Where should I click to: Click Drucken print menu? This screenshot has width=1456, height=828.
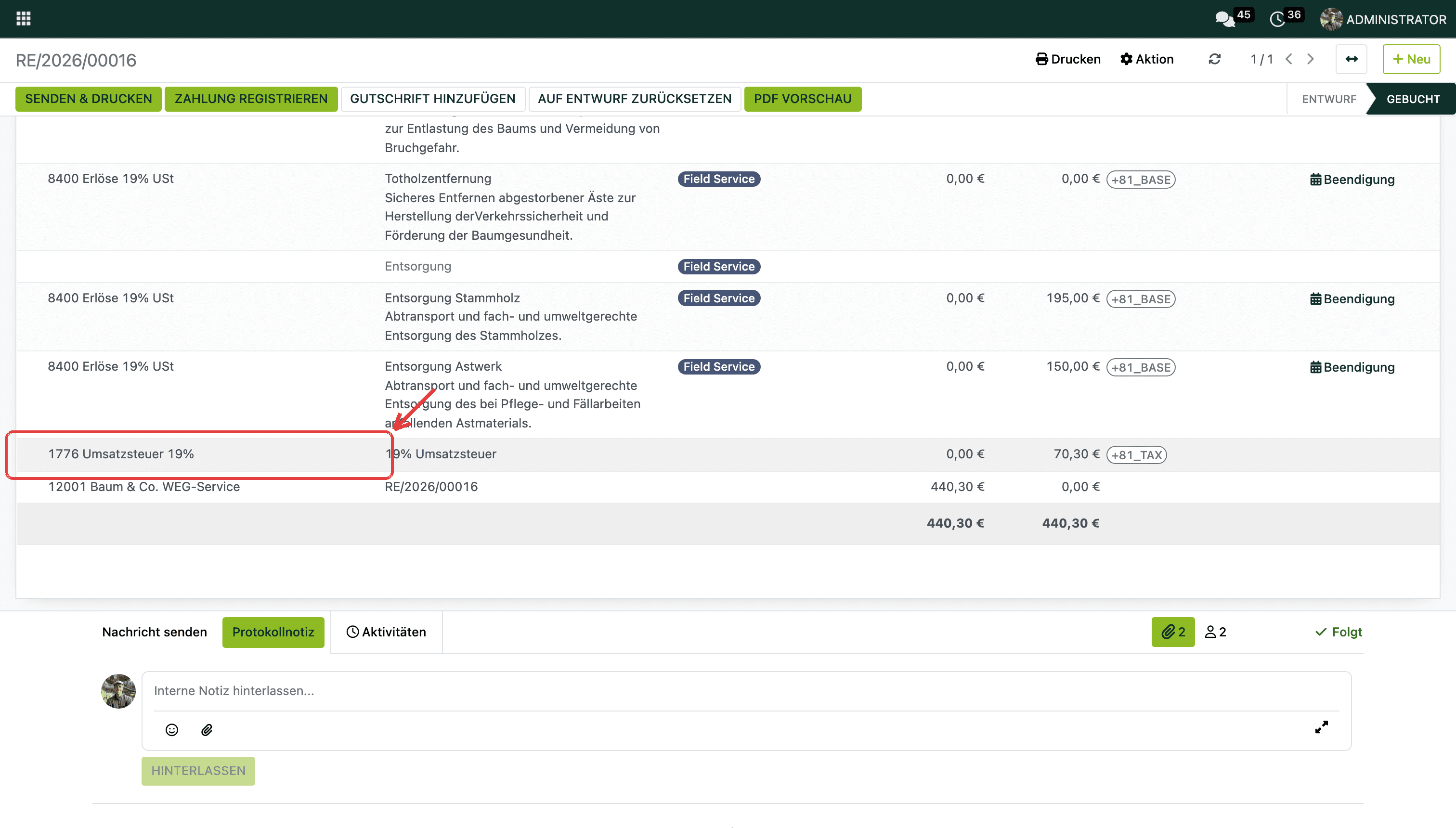[1067, 59]
